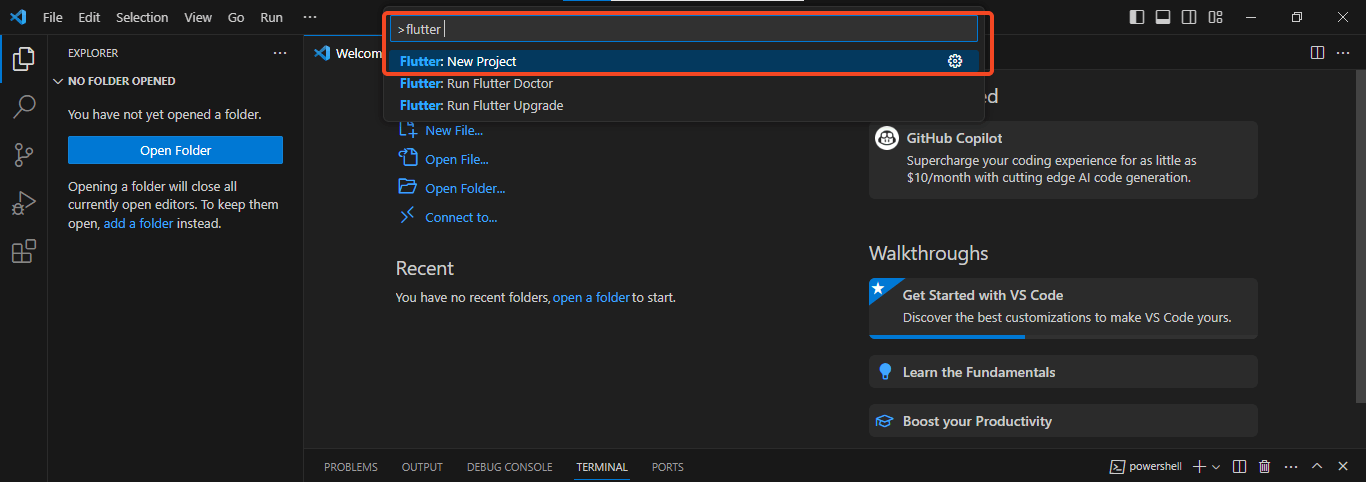Open the Search view in activity bar
Screen dimensions: 1366x482
[x=23, y=107]
